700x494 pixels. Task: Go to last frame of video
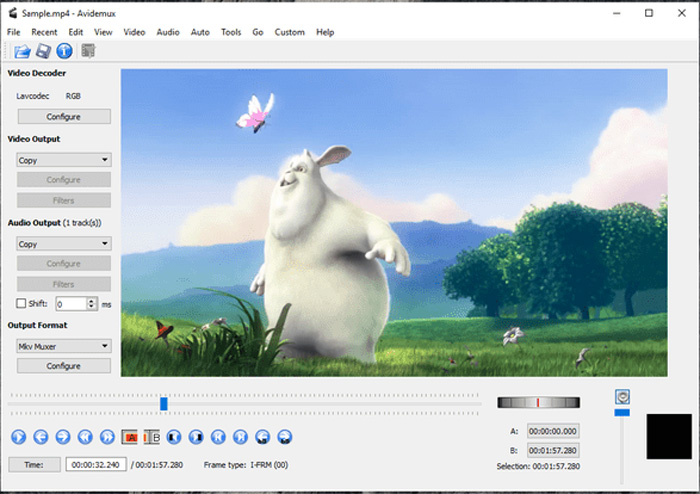(x=240, y=436)
